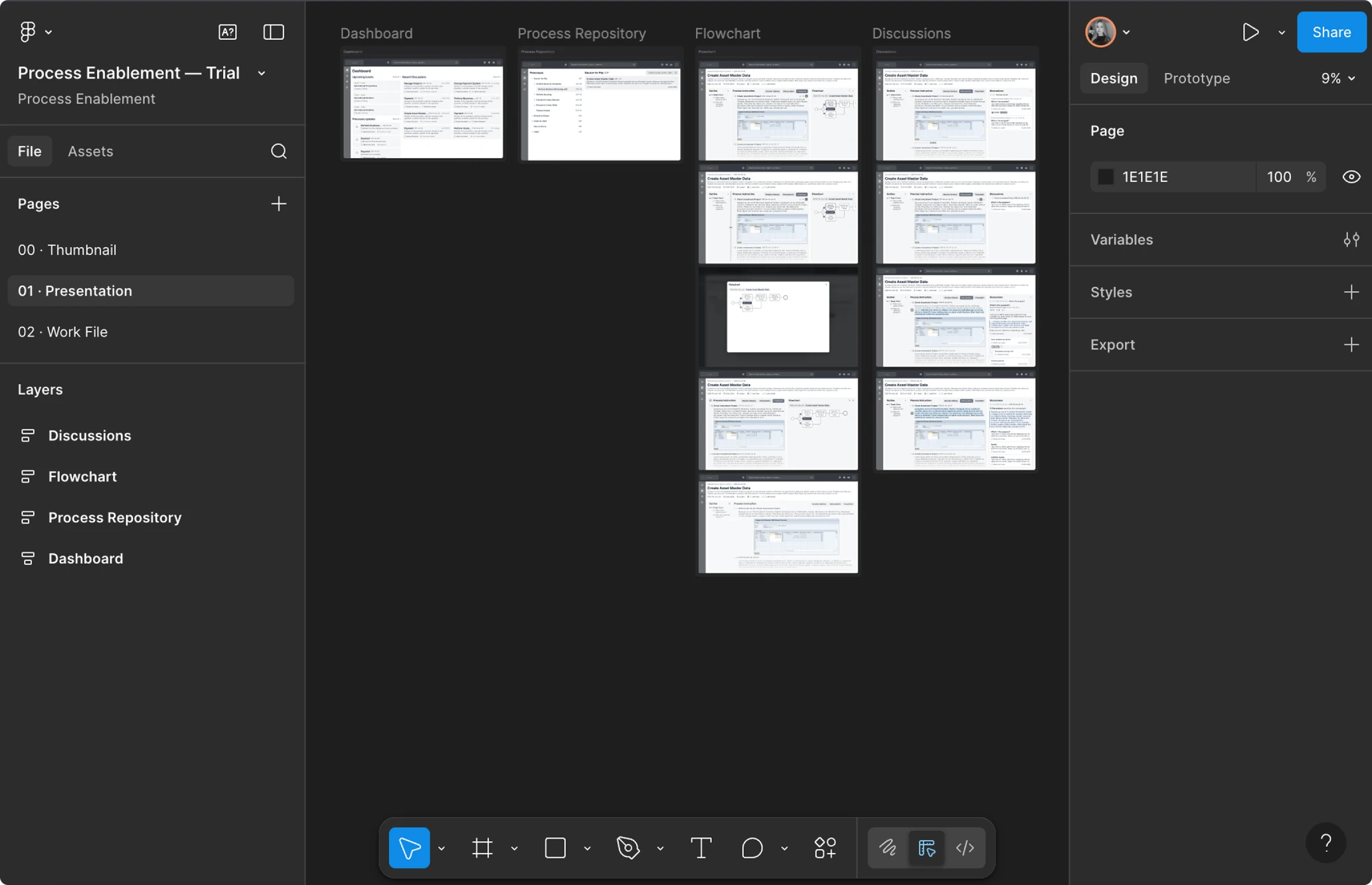The width and height of the screenshot is (1372, 885).
Task: Switch to the Prototype tab
Action: (1196, 78)
